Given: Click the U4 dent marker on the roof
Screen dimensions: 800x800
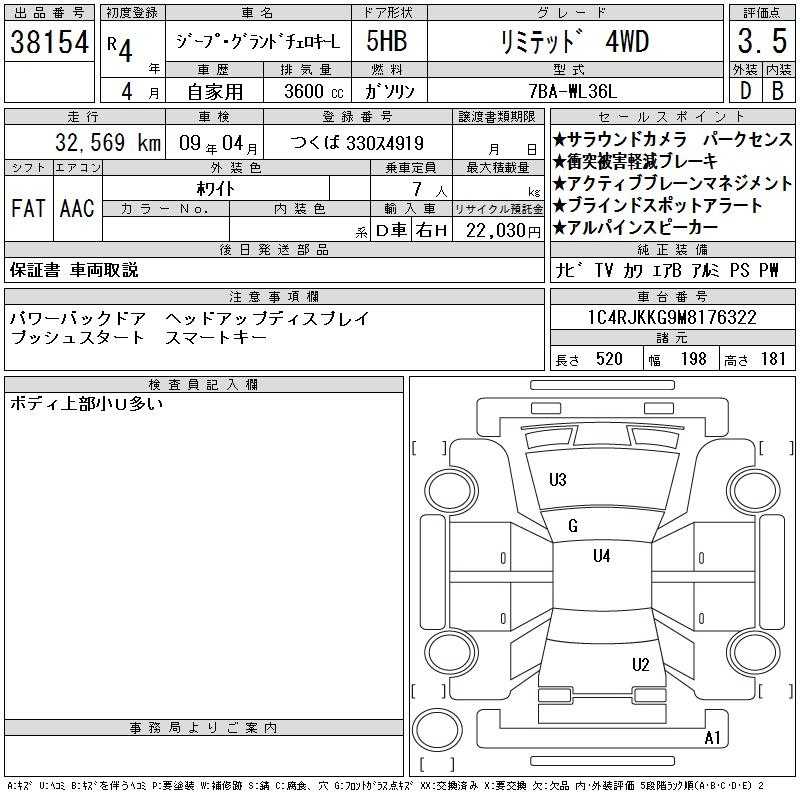Looking at the screenshot, I should coord(601,556).
